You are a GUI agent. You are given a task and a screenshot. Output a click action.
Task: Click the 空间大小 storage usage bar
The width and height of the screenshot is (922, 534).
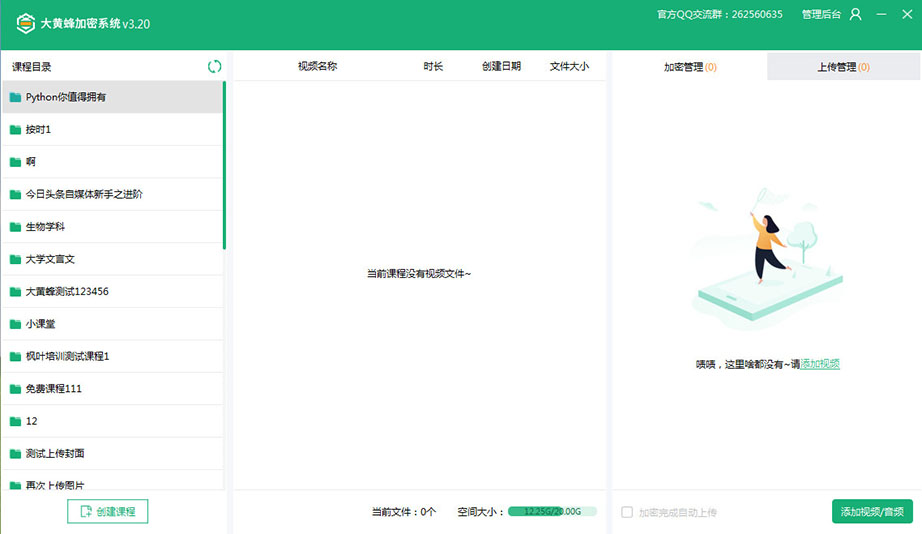pyautogui.click(x=552, y=511)
